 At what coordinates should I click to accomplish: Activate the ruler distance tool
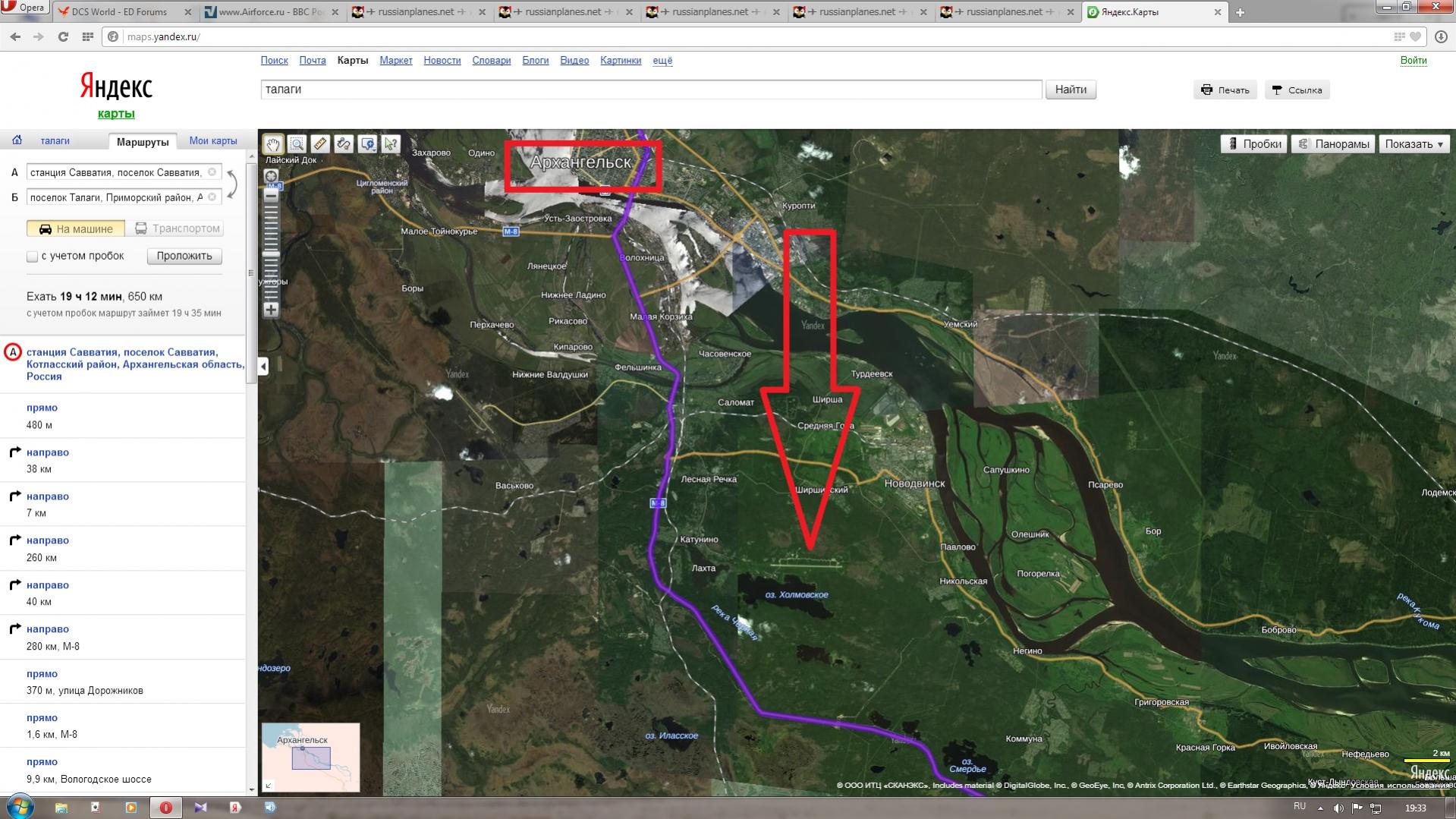pos(320,144)
